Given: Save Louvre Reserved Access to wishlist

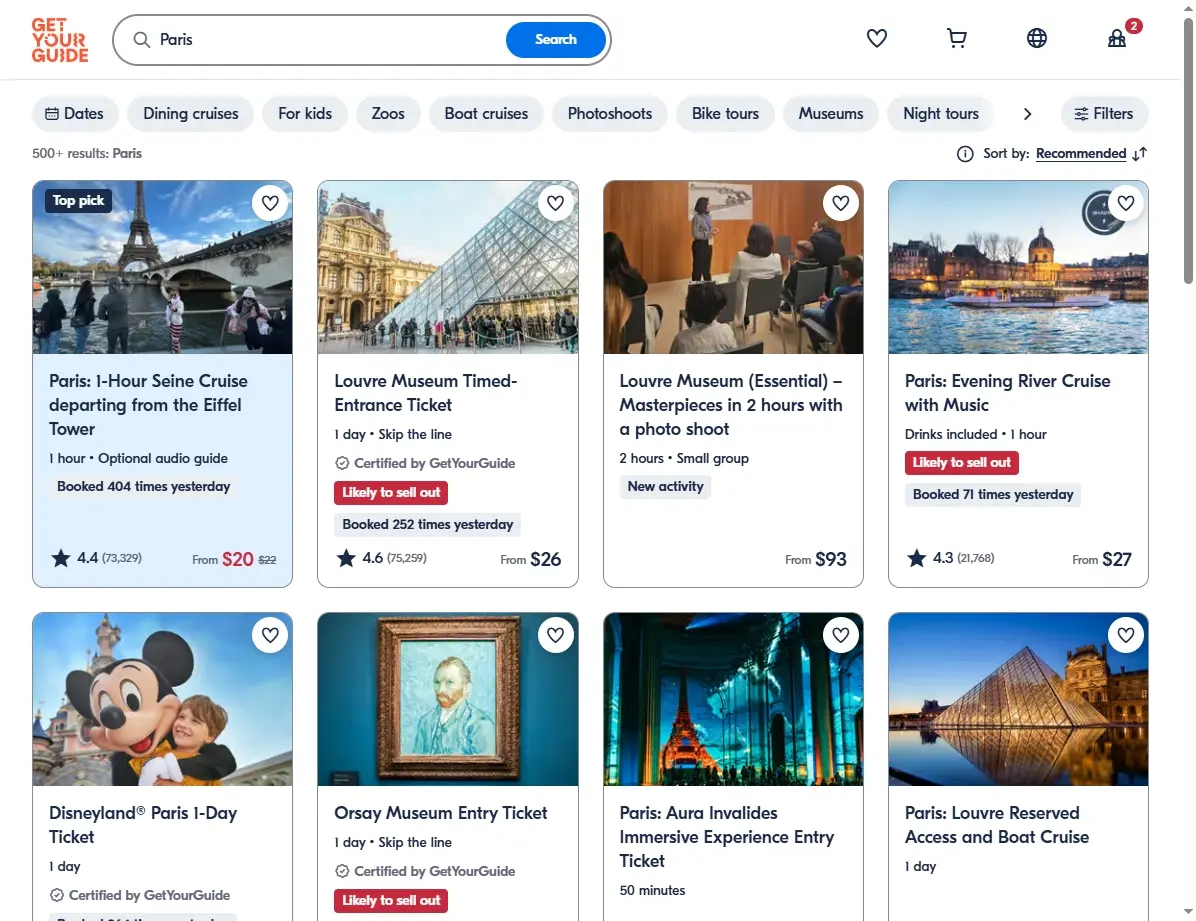Looking at the screenshot, I should (1126, 635).
